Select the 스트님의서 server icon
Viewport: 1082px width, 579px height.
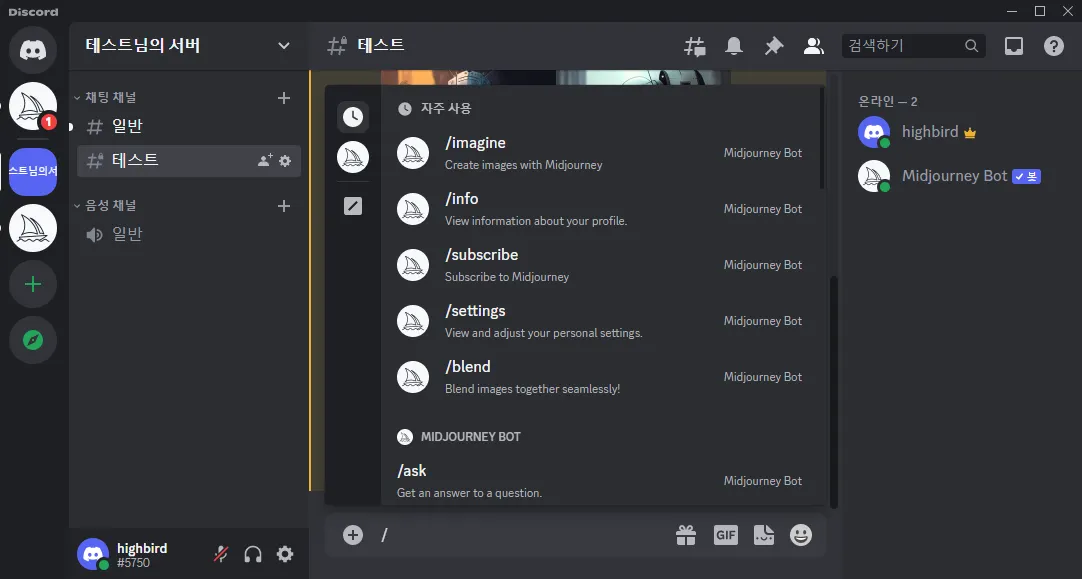click(x=32, y=171)
